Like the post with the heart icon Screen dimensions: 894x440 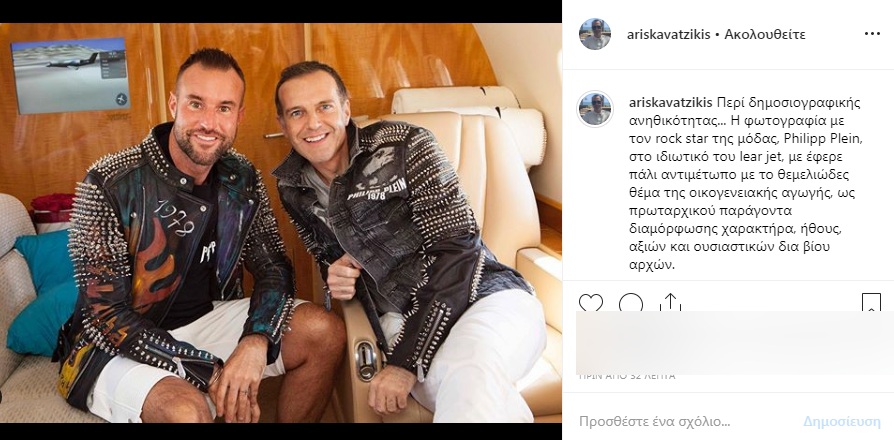coord(591,303)
